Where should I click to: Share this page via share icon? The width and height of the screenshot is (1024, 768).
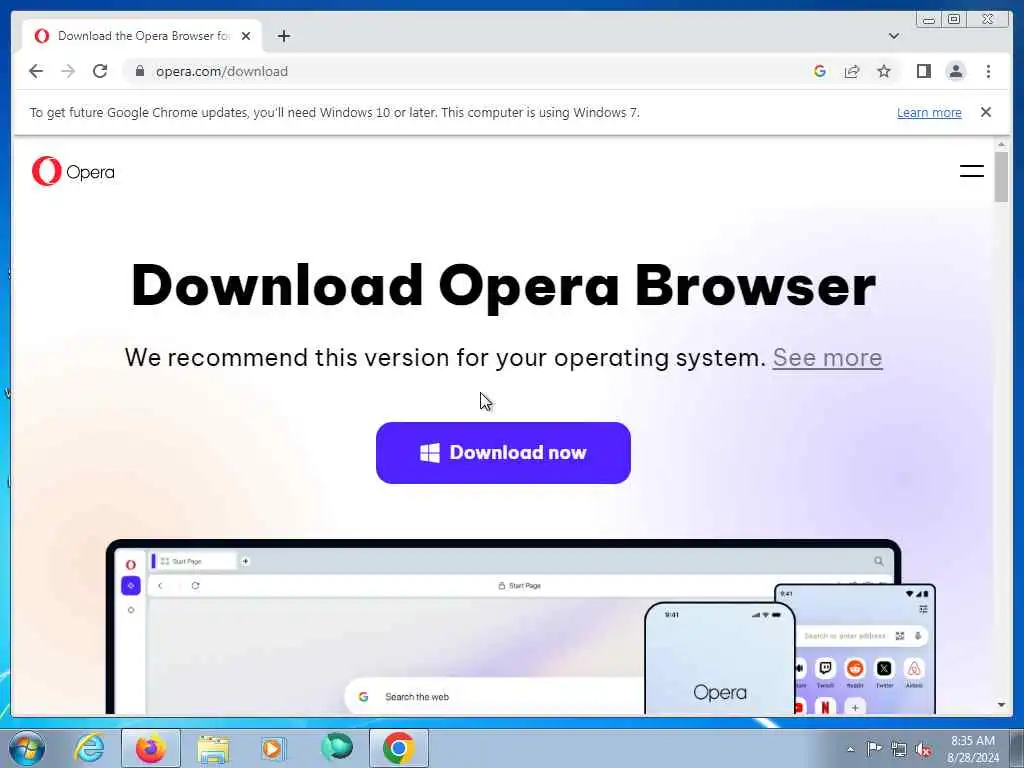852,71
